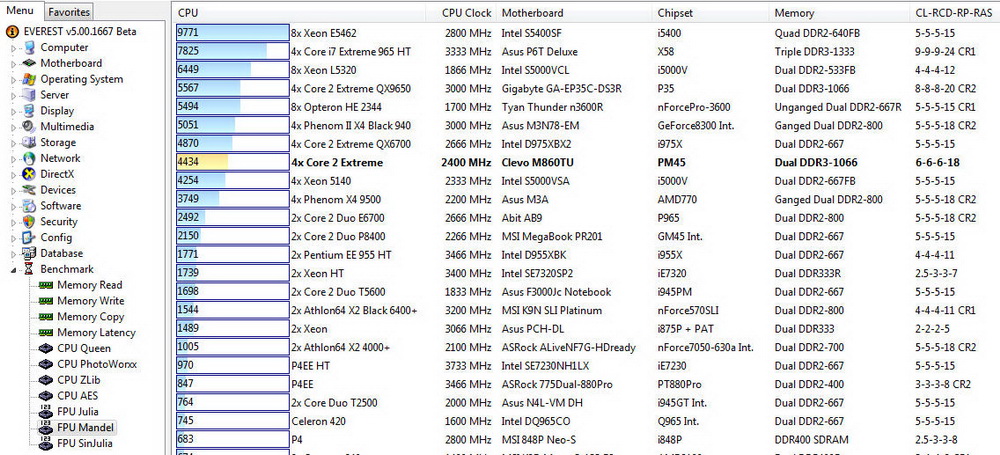The height and width of the screenshot is (455, 1000).
Task: Click the MSI MegaBook PR201 cell
Action: (552, 236)
